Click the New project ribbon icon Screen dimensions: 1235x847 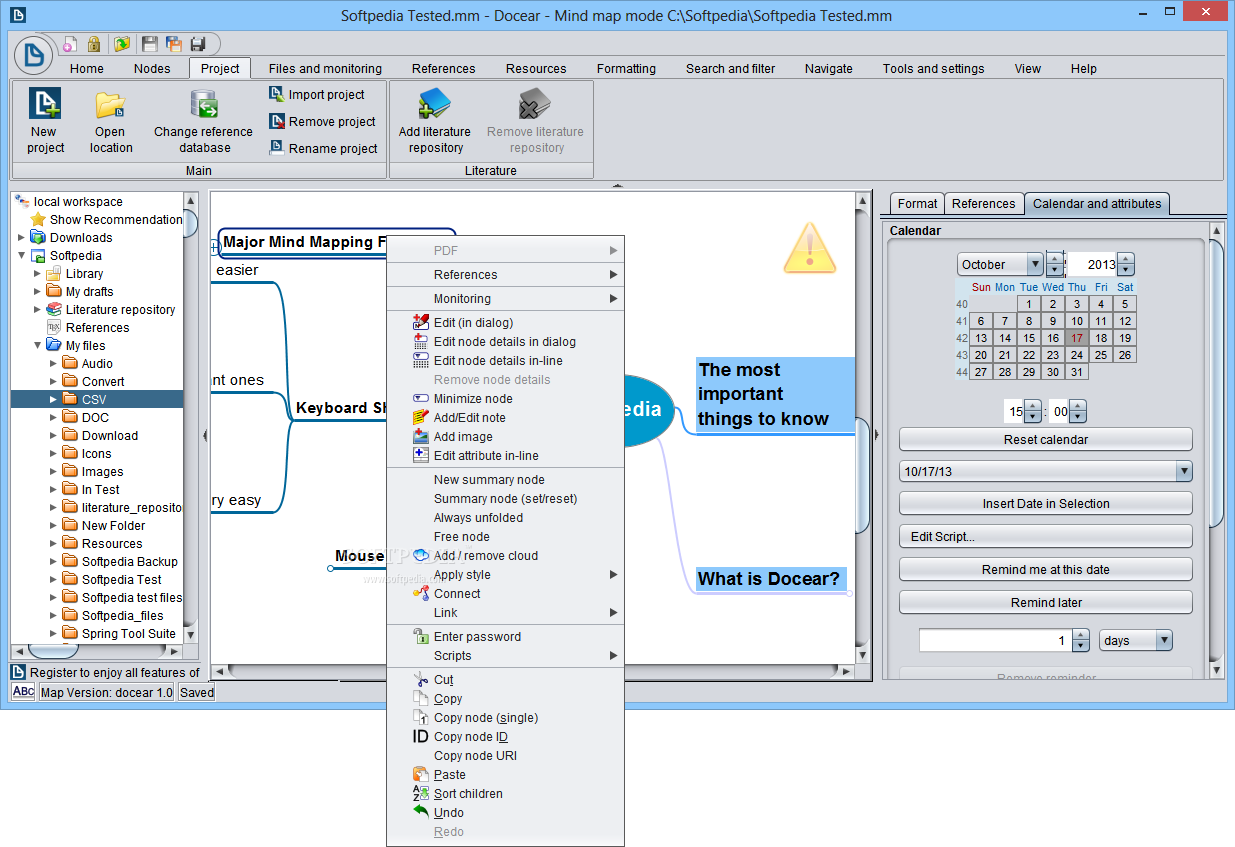(x=45, y=104)
